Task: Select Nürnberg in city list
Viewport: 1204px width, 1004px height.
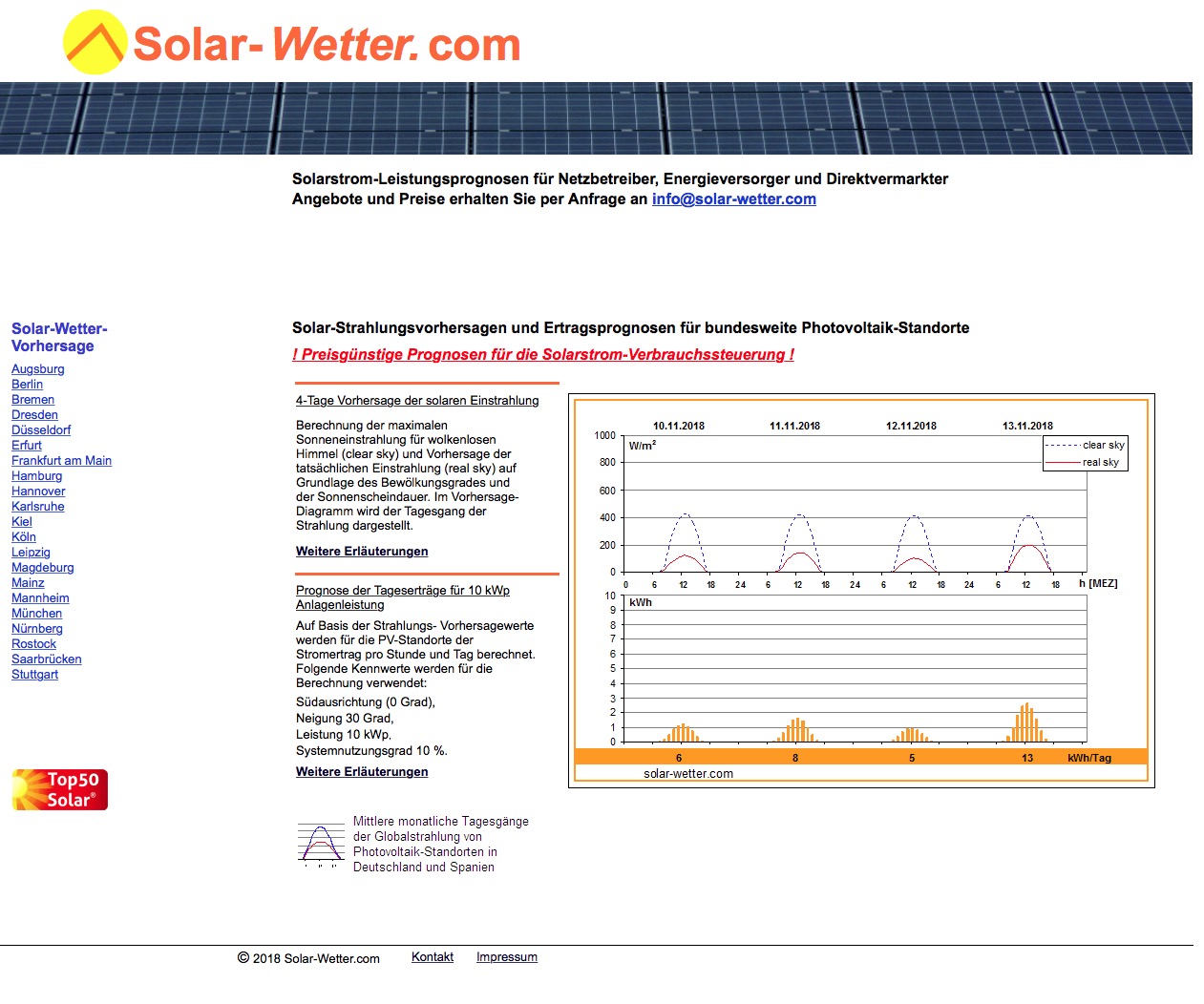Action: coord(37,628)
